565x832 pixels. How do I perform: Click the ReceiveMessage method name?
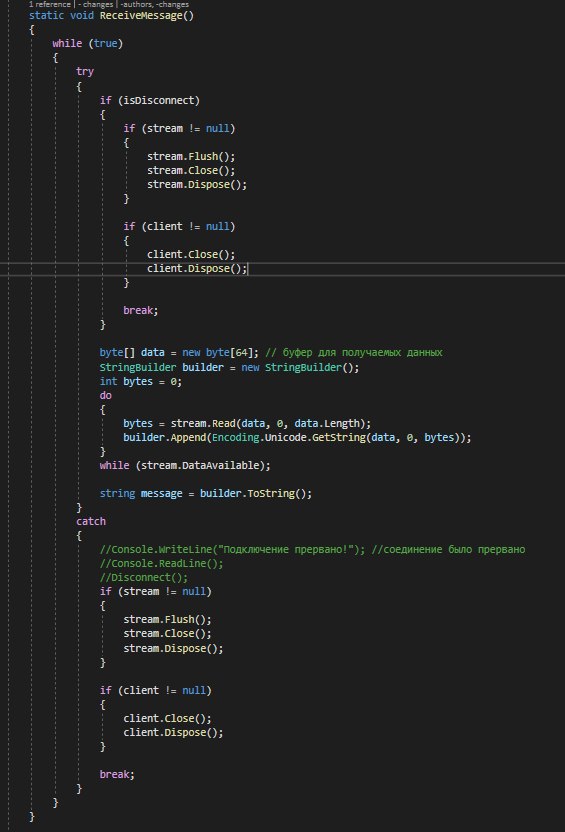(x=141, y=15)
